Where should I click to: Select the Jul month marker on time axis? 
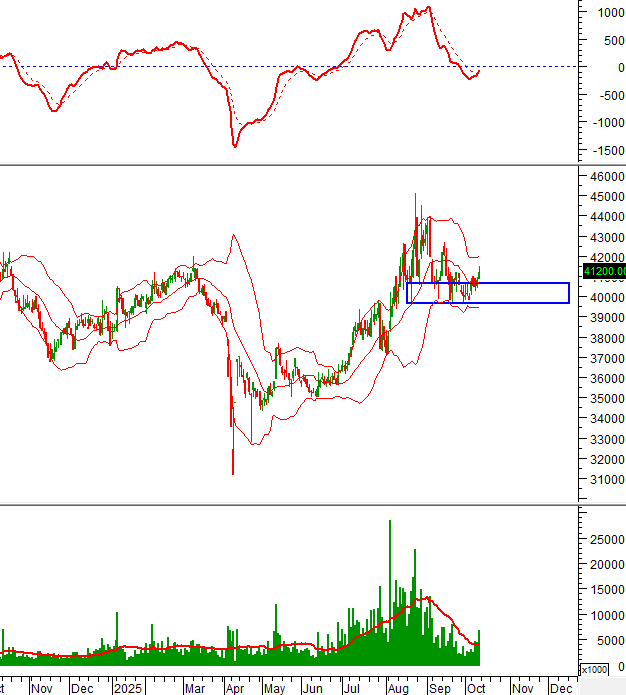[352, 688]
